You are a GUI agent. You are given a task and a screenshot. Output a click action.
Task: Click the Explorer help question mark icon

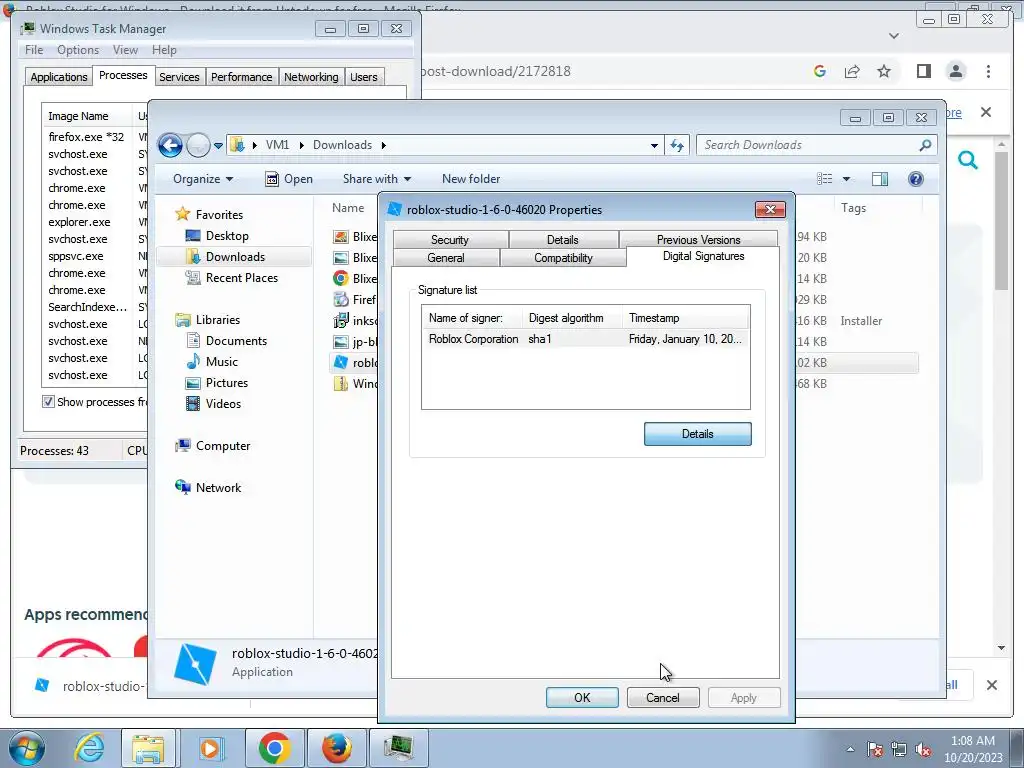click(x=916, y=179)
